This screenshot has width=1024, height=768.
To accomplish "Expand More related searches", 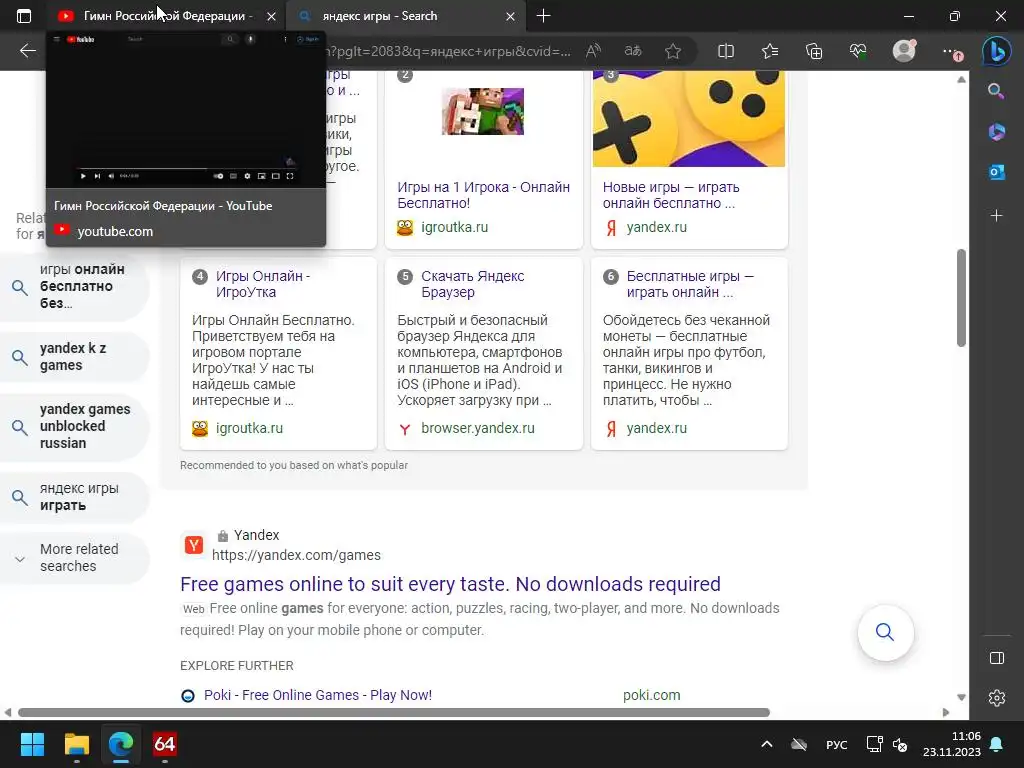I will coord(74,557).
